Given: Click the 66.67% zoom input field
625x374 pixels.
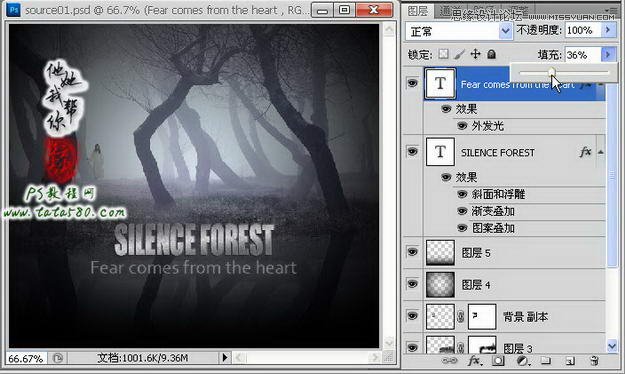Looking at the screenshot, I should pyautogui.click(x=26, y=358).
